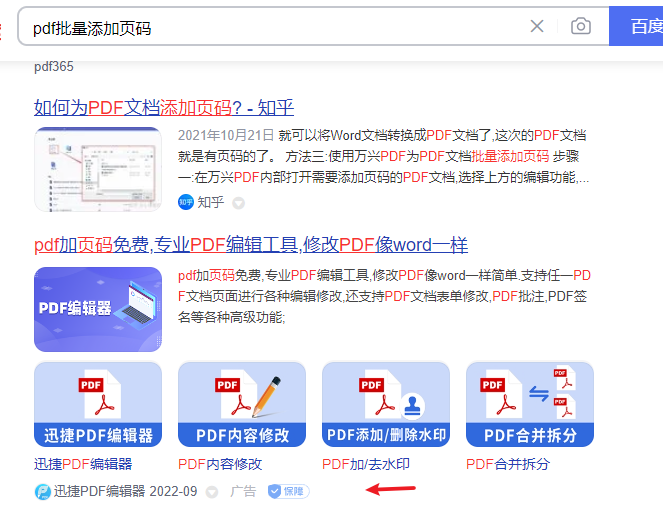Click the 2021年10月21日 result snippet text
Screen dimensions: 663x506
click(383, 156)
